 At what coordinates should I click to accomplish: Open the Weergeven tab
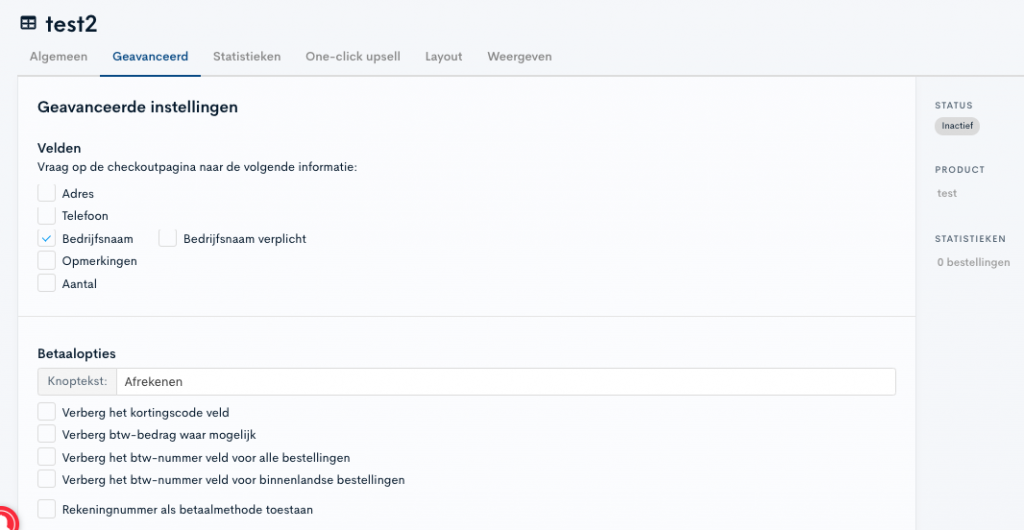click(x=519, y=57)
